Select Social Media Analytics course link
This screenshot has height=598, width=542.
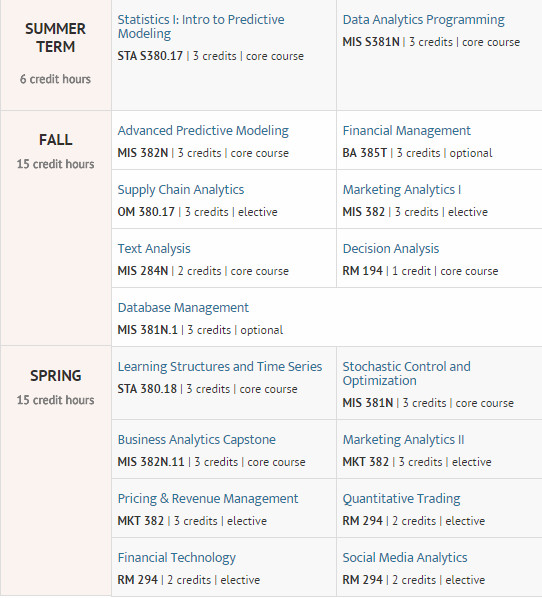coord(405,558)
